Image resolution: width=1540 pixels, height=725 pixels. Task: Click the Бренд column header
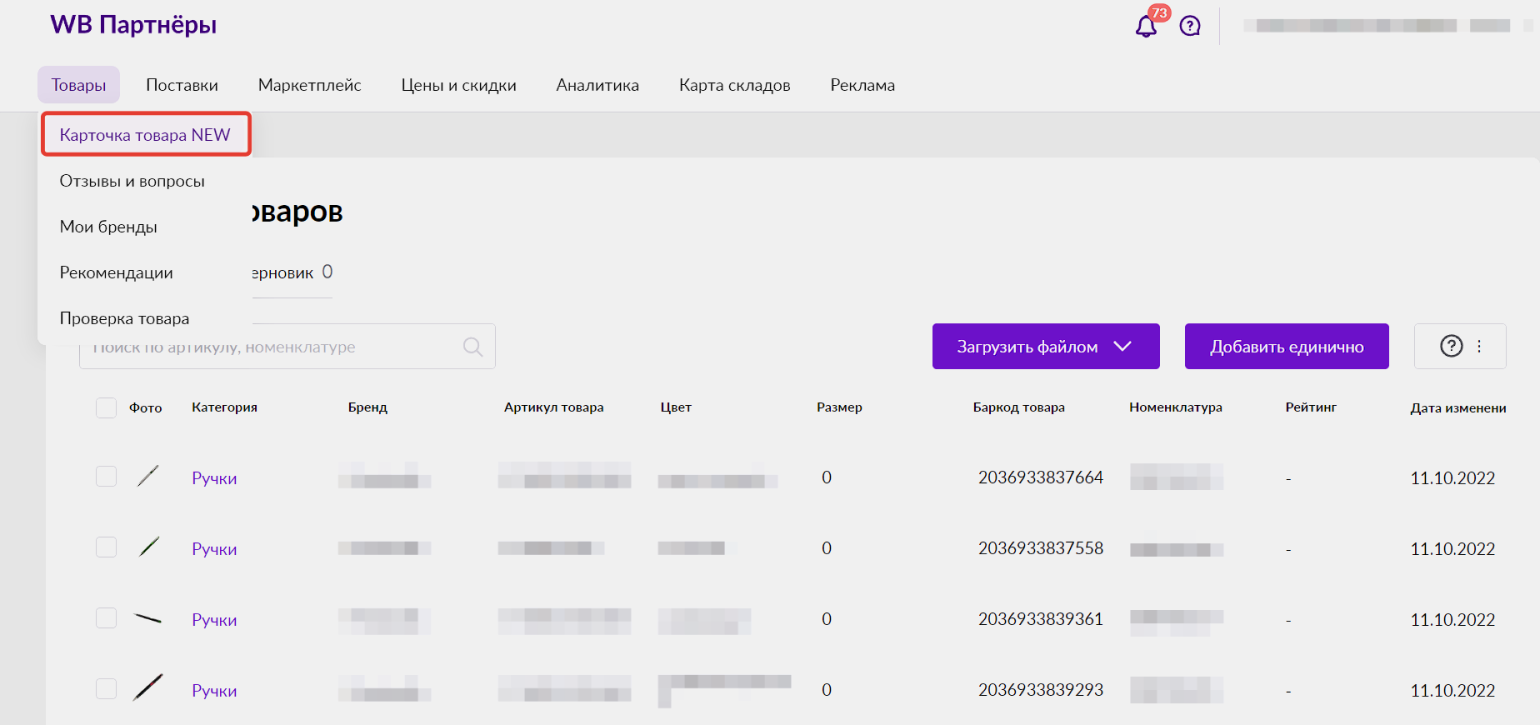click(368, 407)
